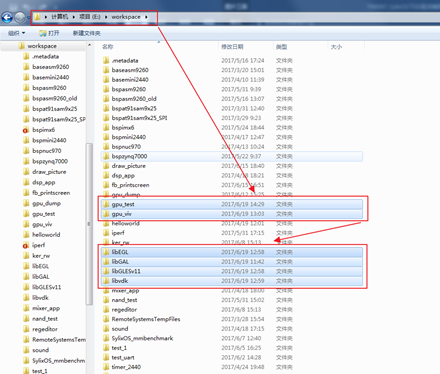This screenshot has width=440, height=374.
Task: Click the 新建文件夹 toolbar button
Action: pyautogui.click(x=87, y=33)
